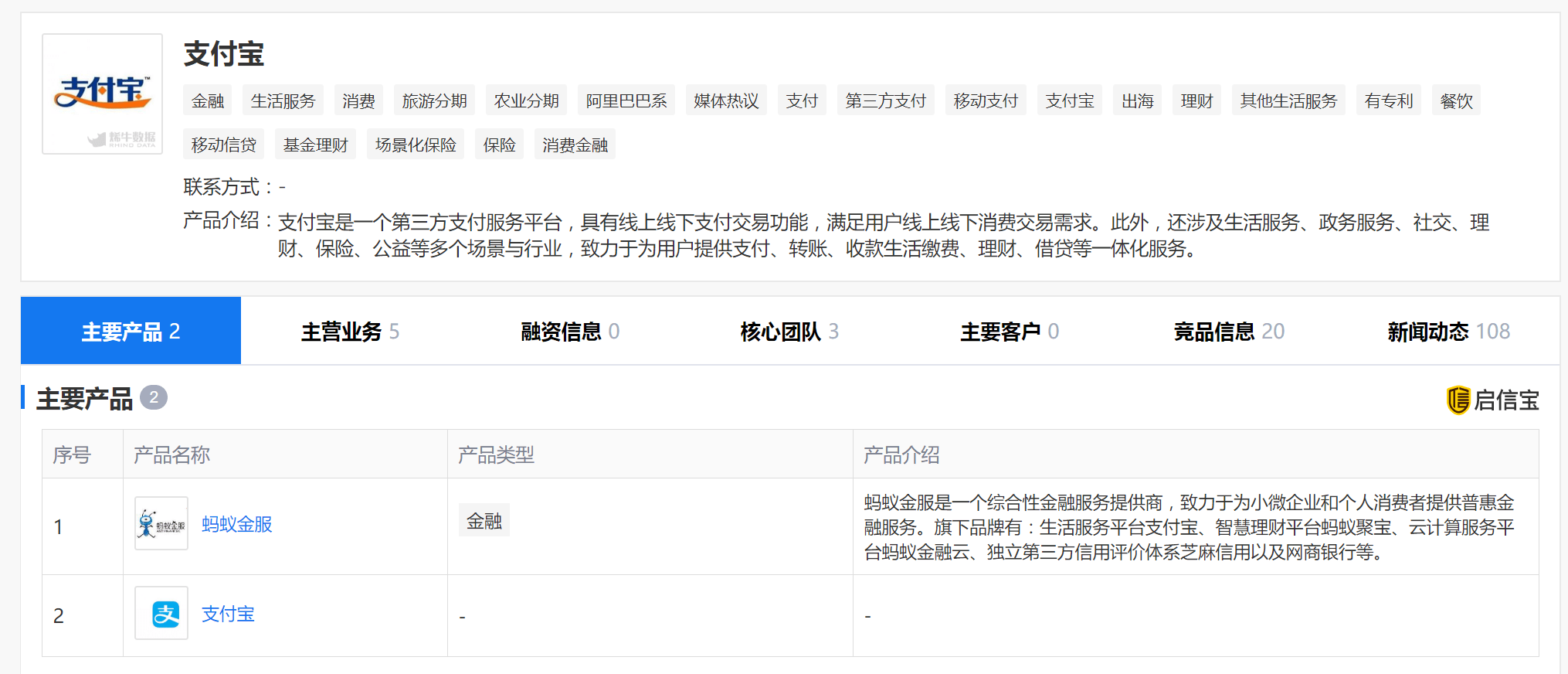Select the active 主要产品 tab
The width and height of the screenshot is (1568, 674).
tap(131, 332)
